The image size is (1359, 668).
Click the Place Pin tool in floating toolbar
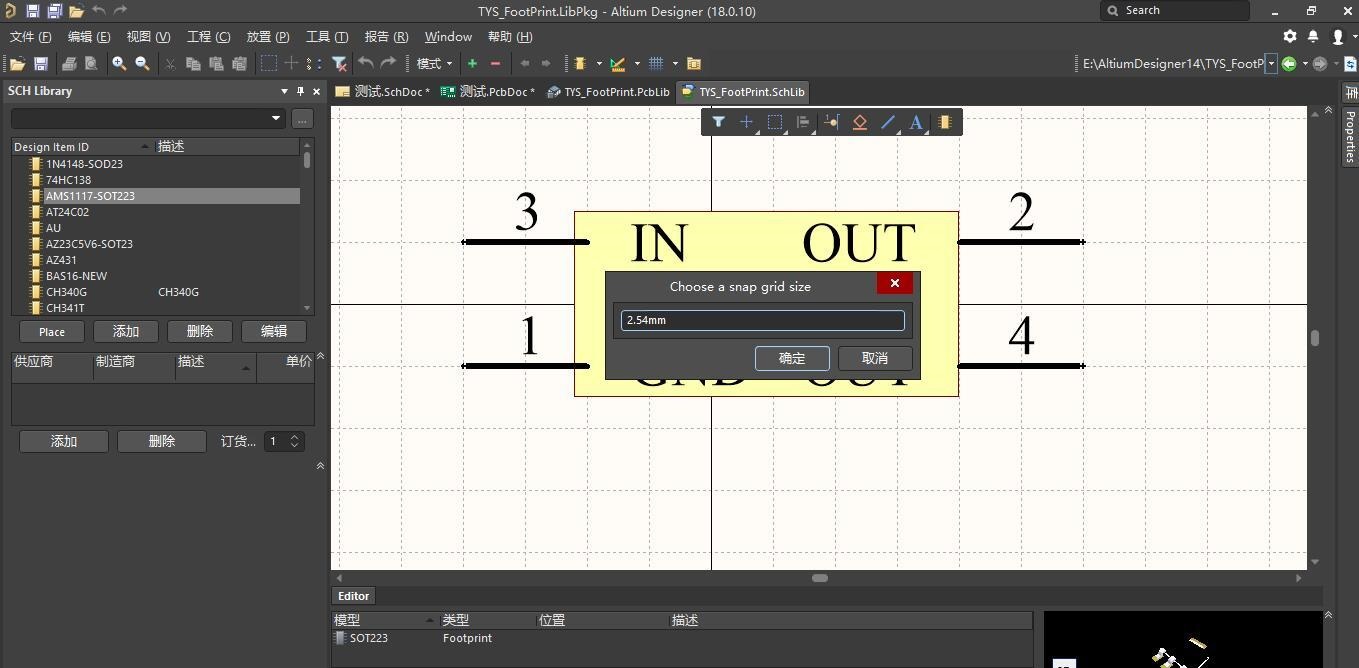tap(831, 122)
